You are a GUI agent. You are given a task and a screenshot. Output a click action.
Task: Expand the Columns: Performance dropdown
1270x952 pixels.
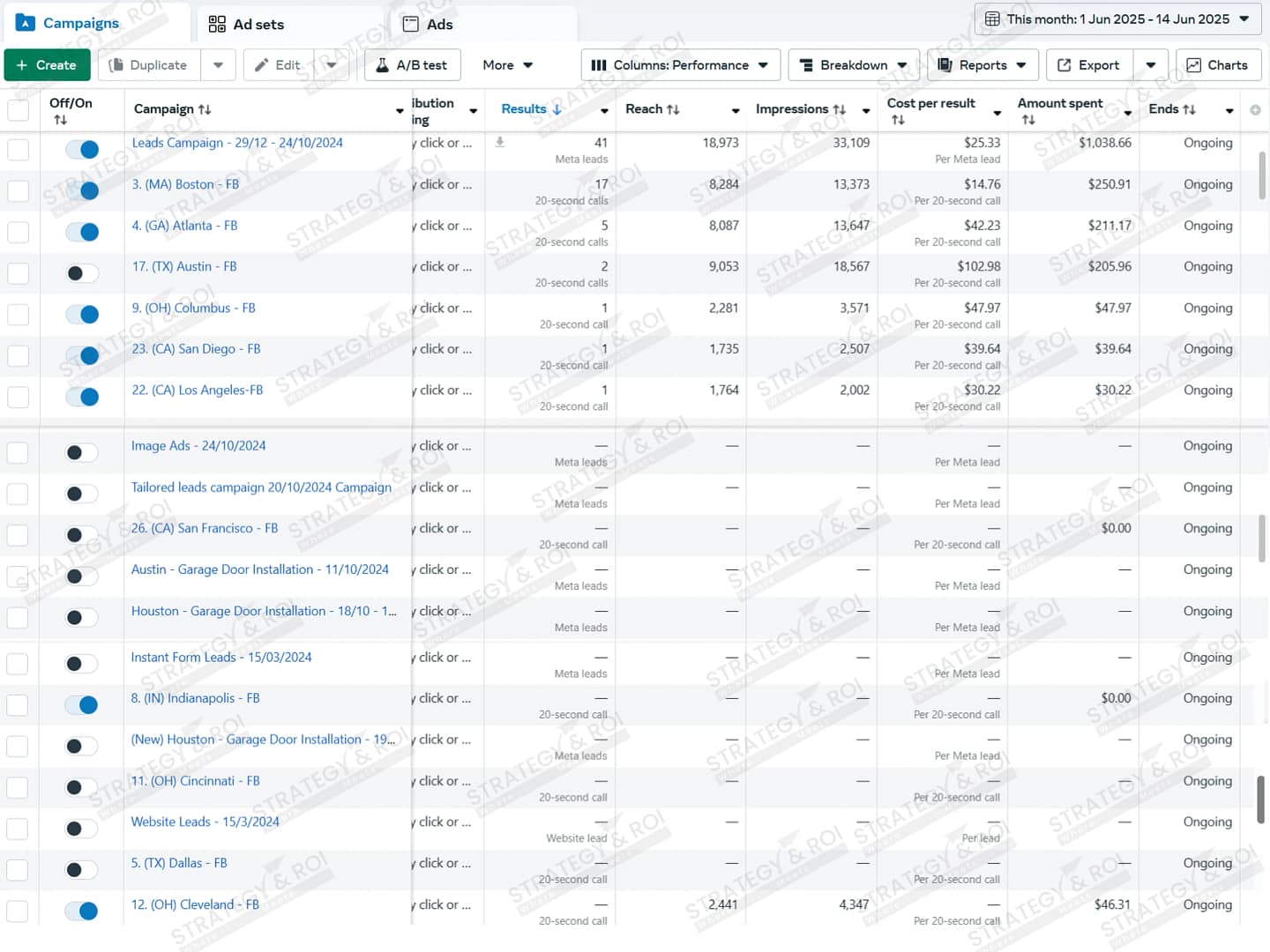click(679, 65)
